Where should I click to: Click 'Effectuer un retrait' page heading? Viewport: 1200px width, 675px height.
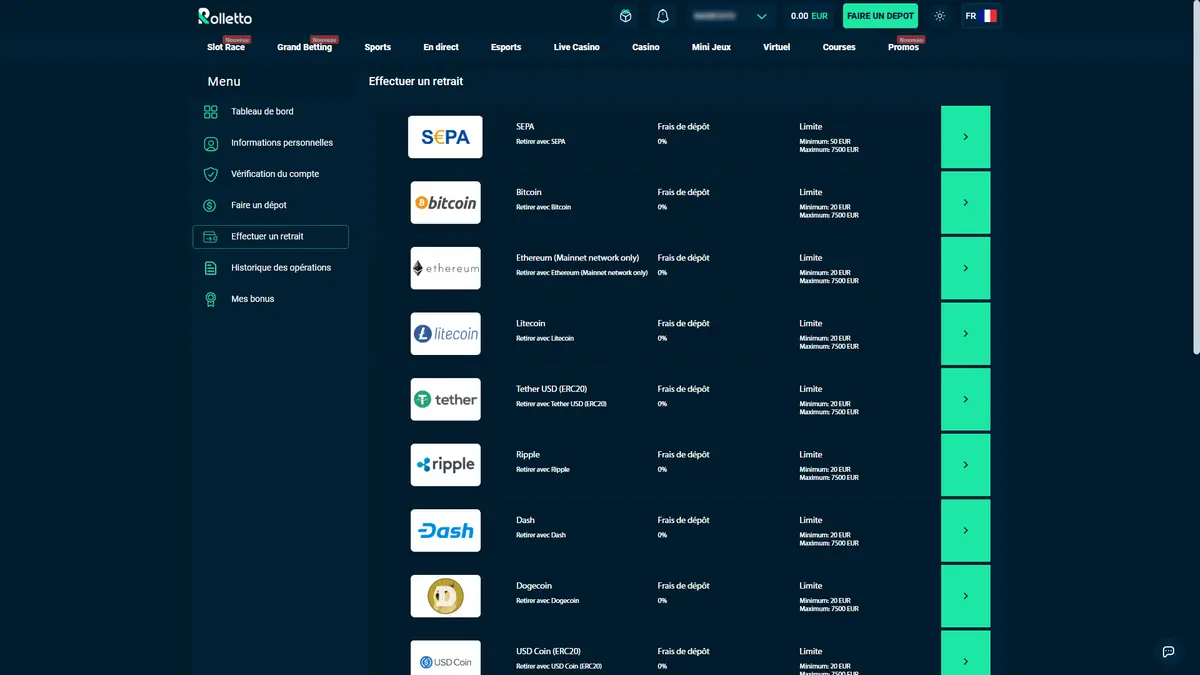tap(416, 81)
